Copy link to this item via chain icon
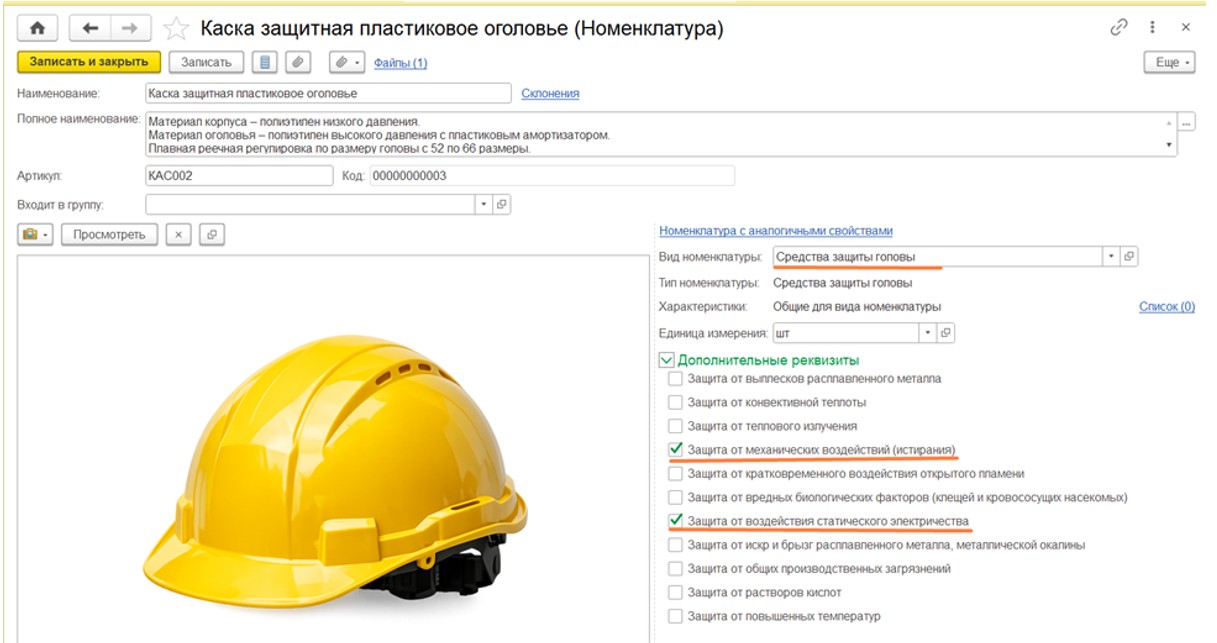 coord(1119,28)
